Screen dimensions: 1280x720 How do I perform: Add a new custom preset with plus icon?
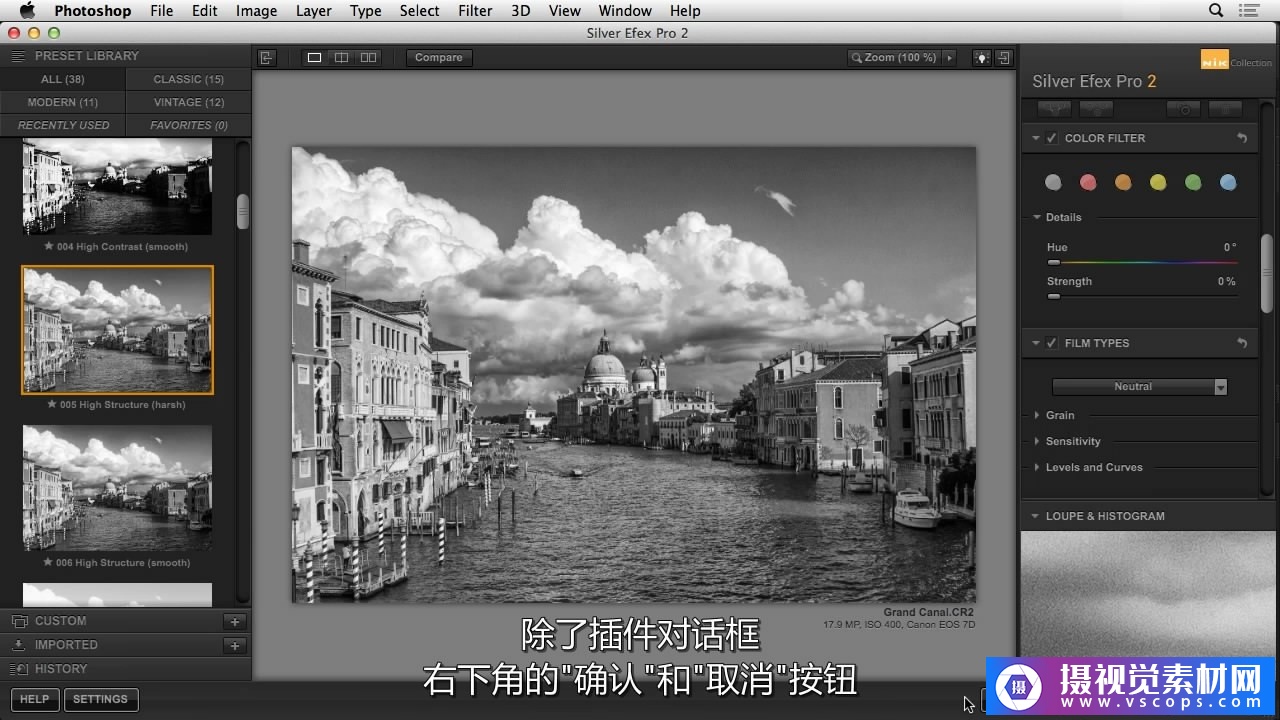(x=235, y=621)
